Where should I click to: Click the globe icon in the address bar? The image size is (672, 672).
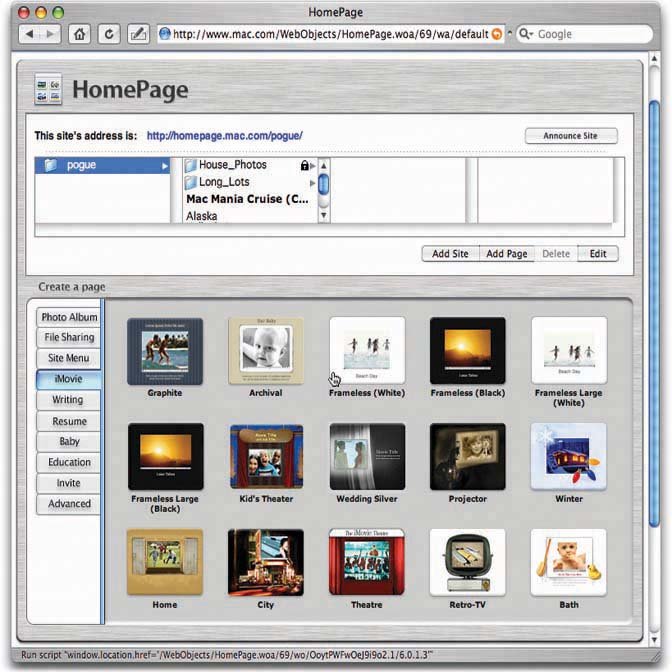click(x=165, y=34)
